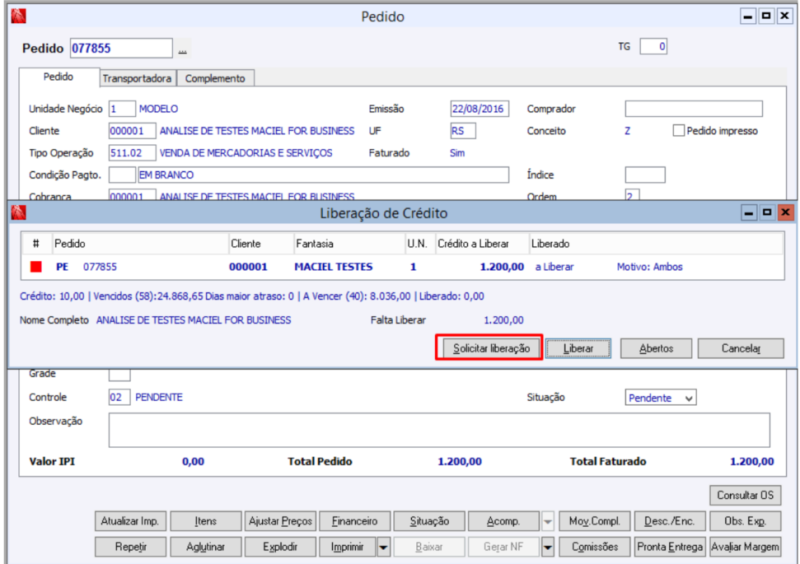The height and width of the screenshot is (564, 800).
Task: Expand the dropdown arrow next to Gerar NF
Action: click(547, 547)
